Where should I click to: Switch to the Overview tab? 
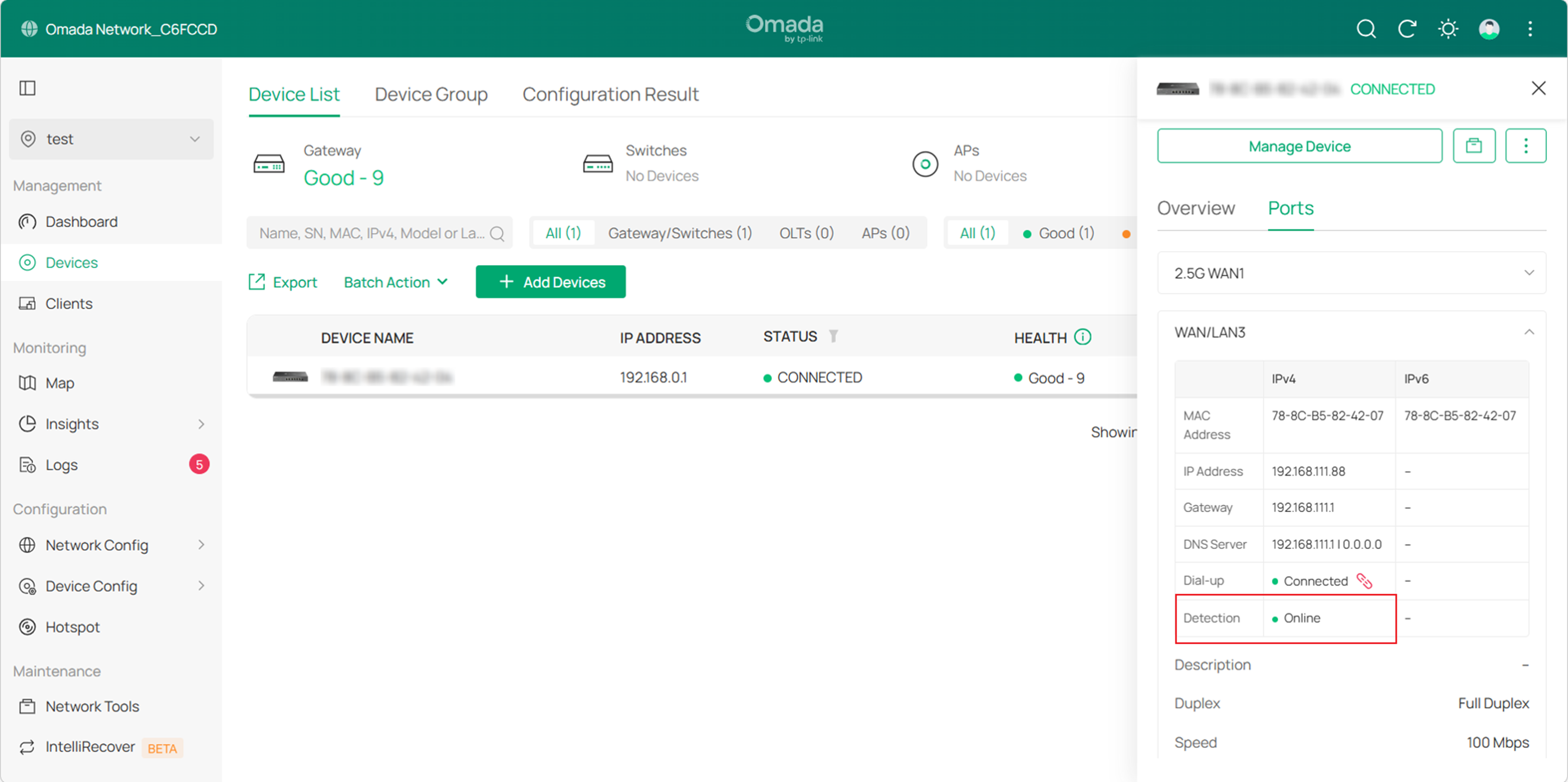[1196, 208]
